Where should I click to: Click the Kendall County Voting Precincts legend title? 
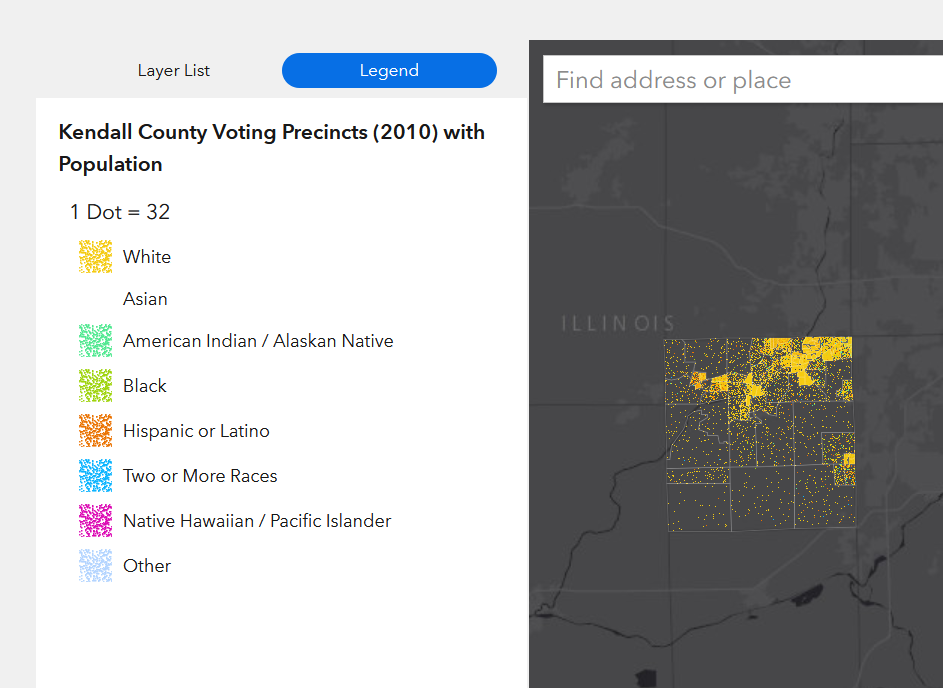[x=271, y=148]
